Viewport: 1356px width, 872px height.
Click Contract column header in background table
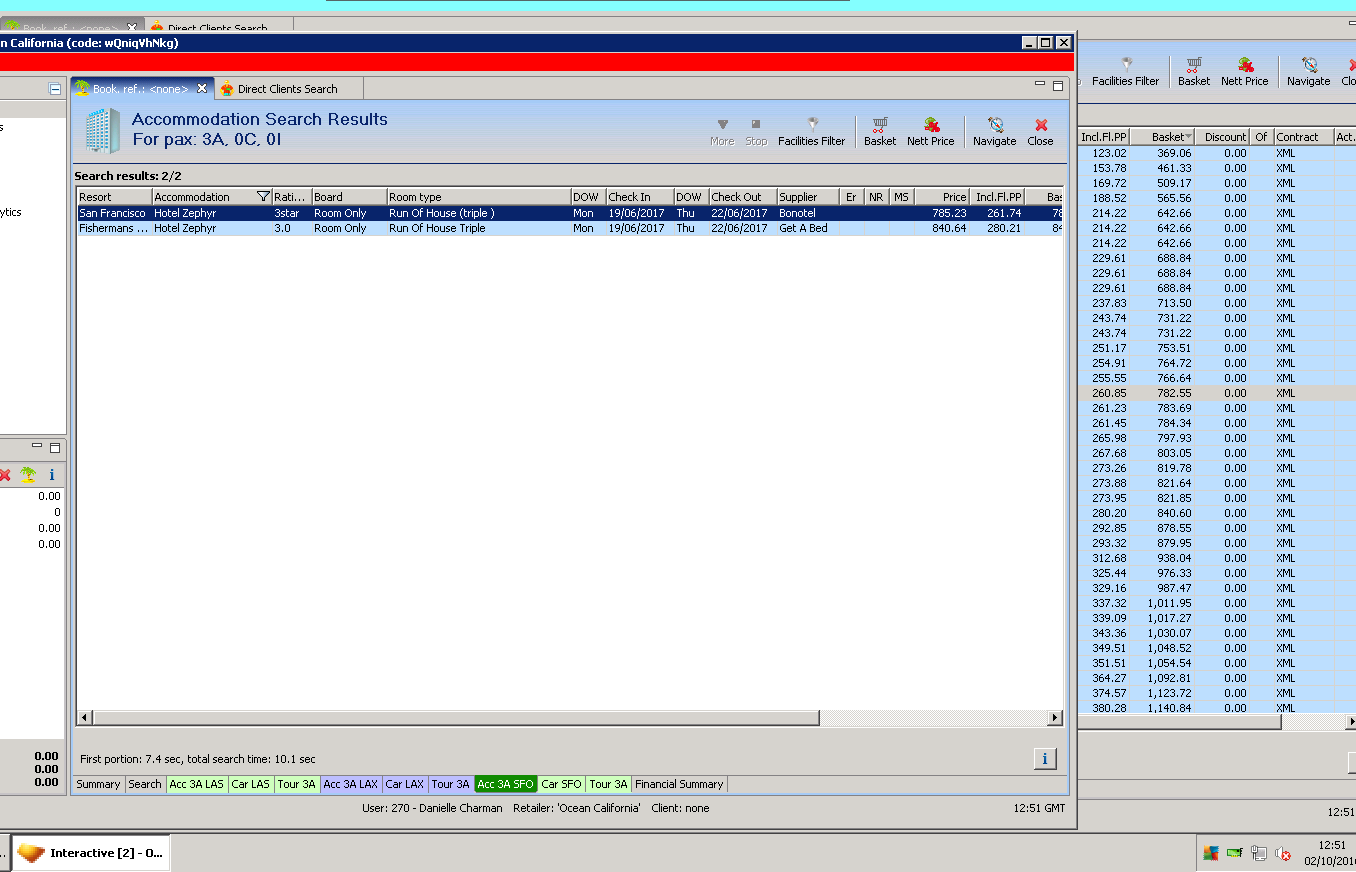[1304, 137]
